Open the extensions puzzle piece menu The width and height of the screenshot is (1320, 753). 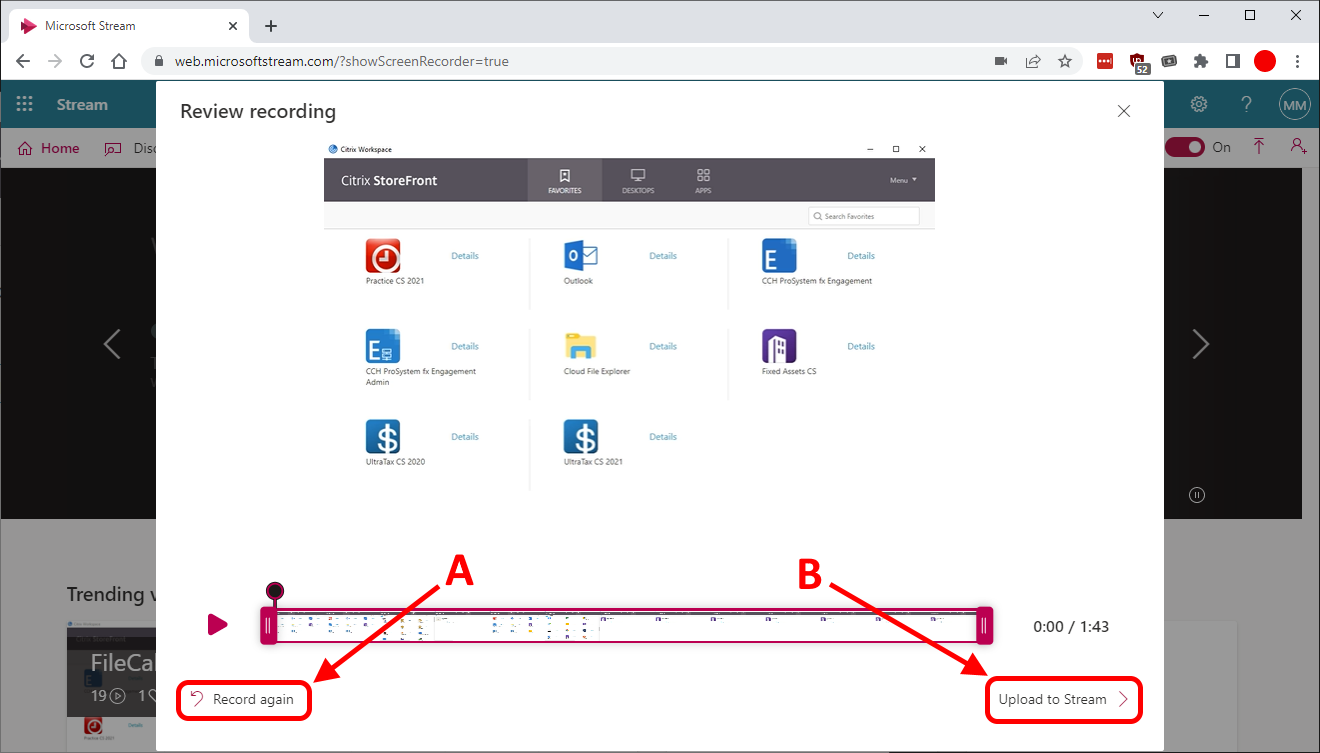[x=1201, y=61]
